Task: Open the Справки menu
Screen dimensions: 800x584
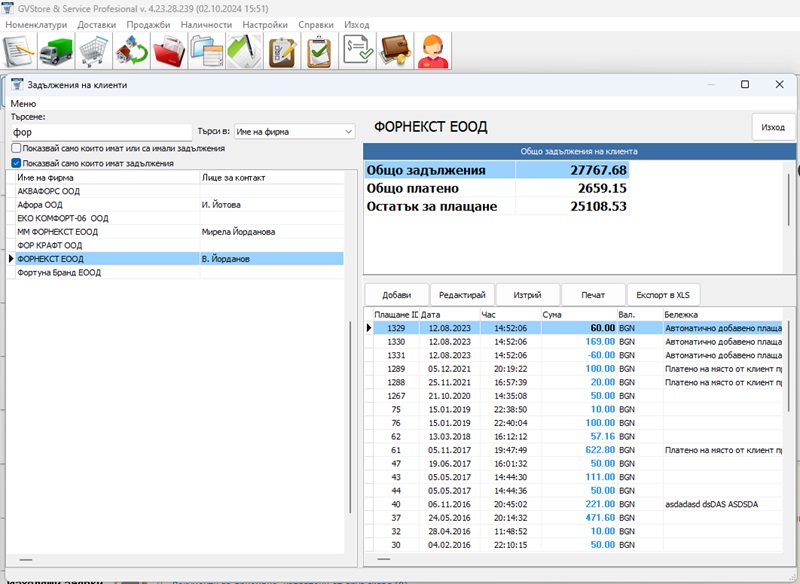Action: [x=316, y=24]
